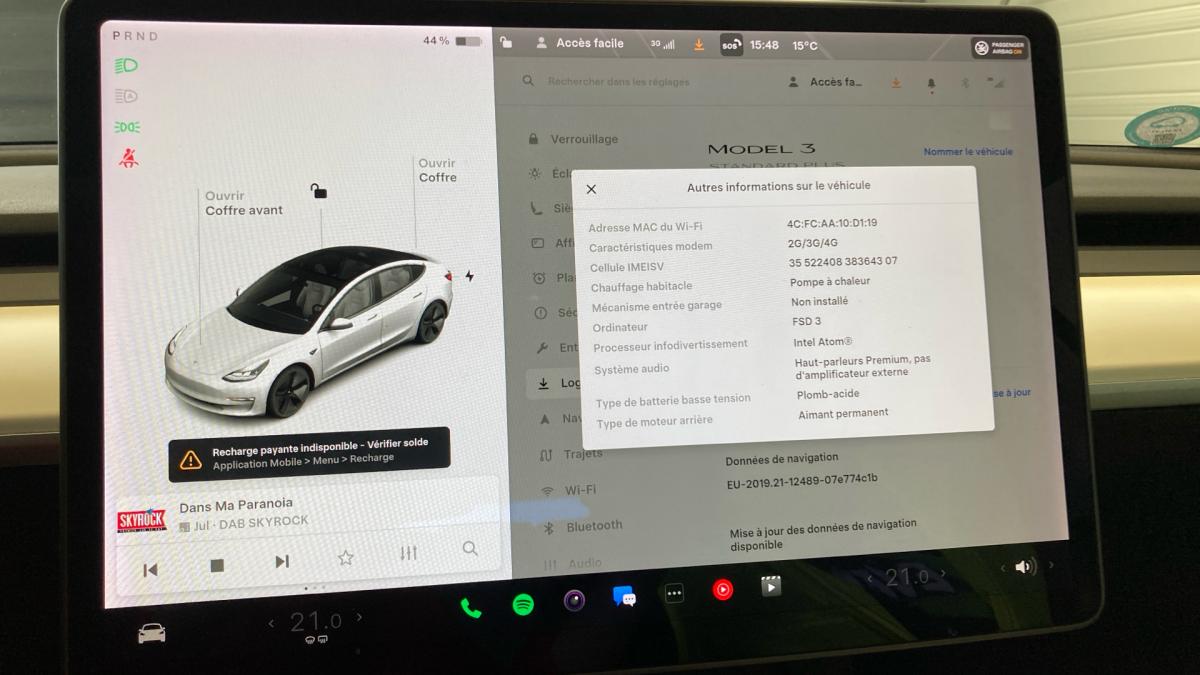Tap the red seatbelt warning icon
Image resolution: width=1200 pixels, height=675 pixels.
click(x=128, y=158)
